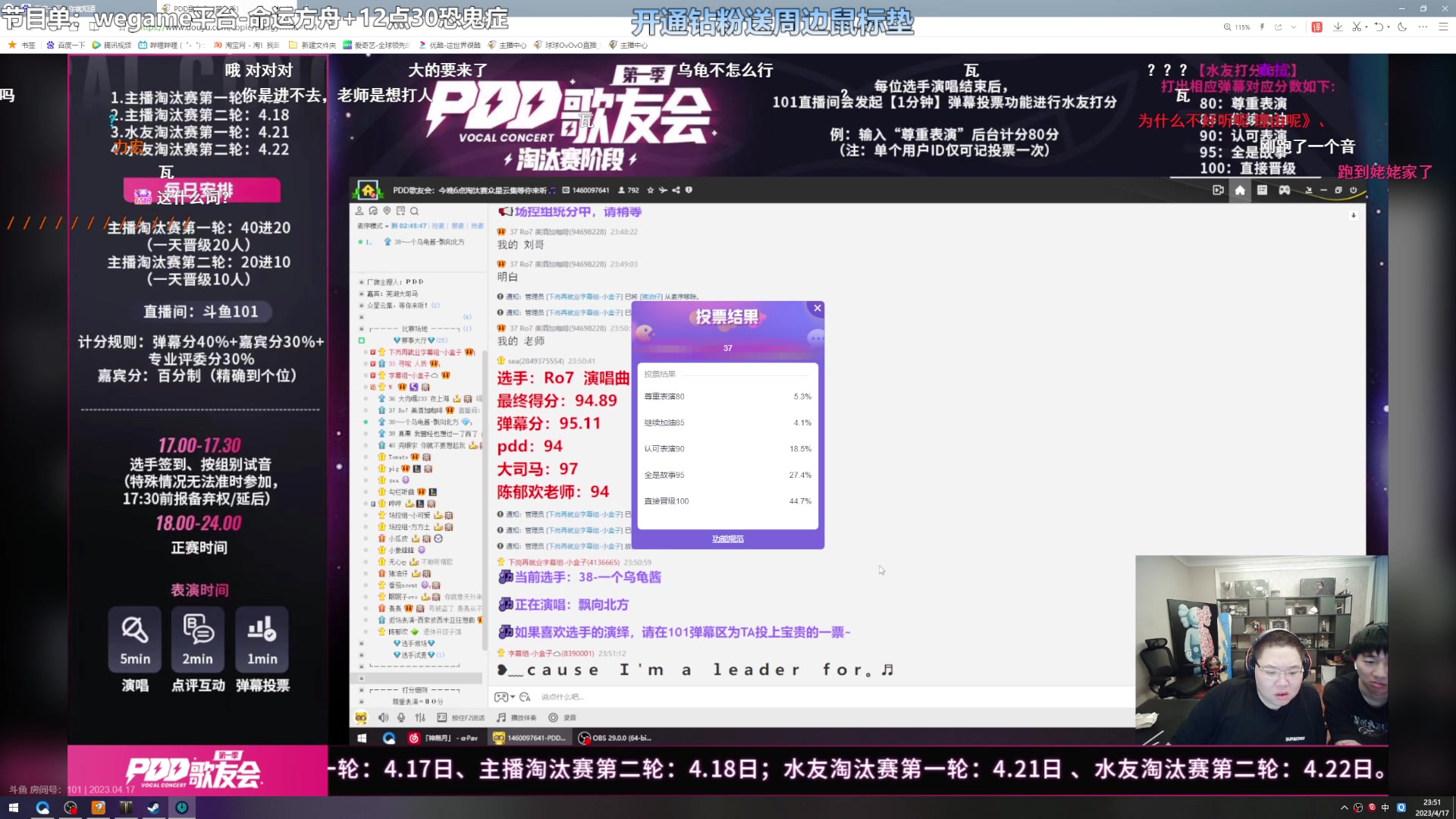Screen dimensions: 1456x819
Task: Expand the emoji dropdown arrow in chat input
Action: (x=513, y=697)
